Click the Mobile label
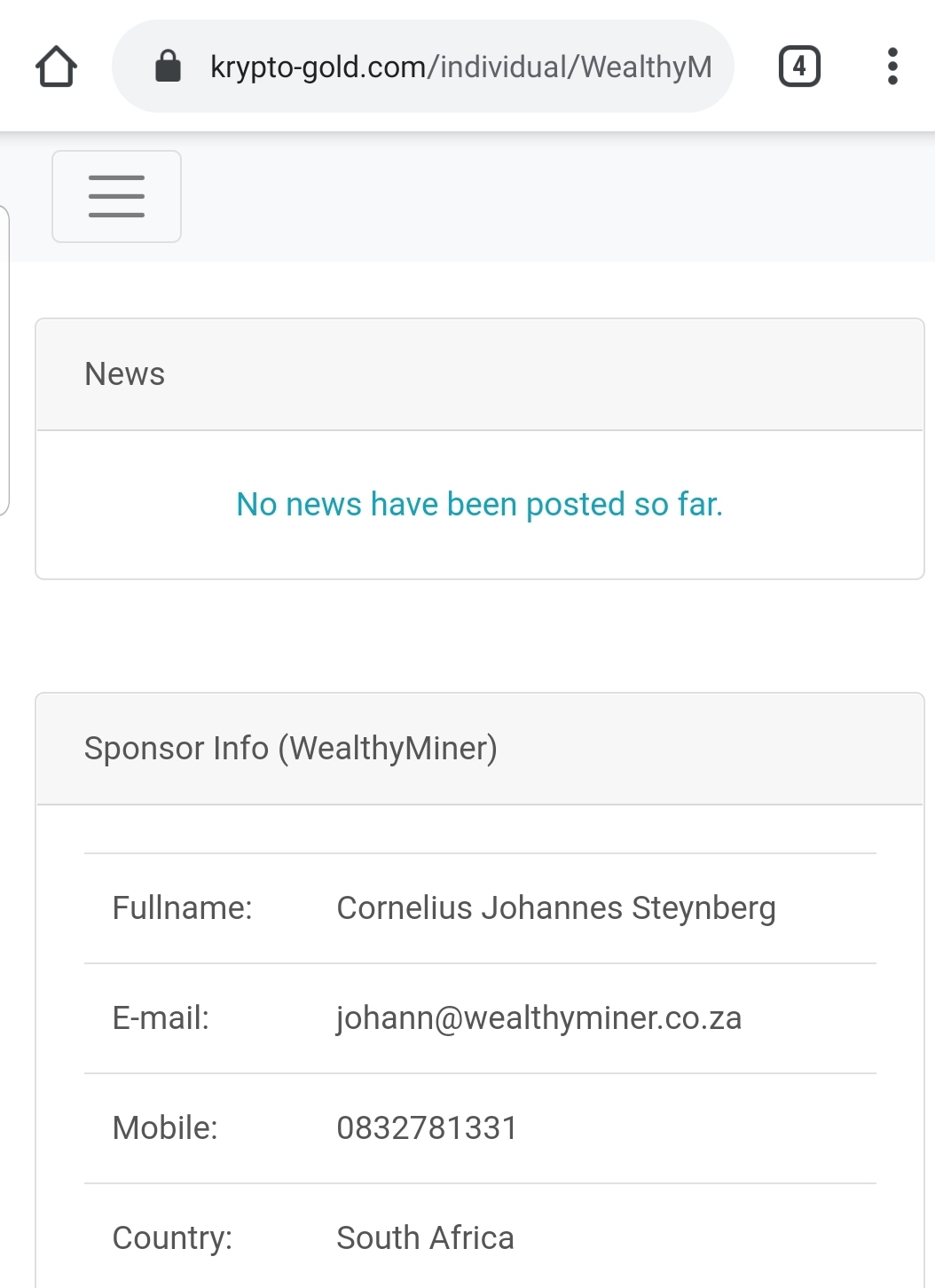 (x=165, y=1128)
